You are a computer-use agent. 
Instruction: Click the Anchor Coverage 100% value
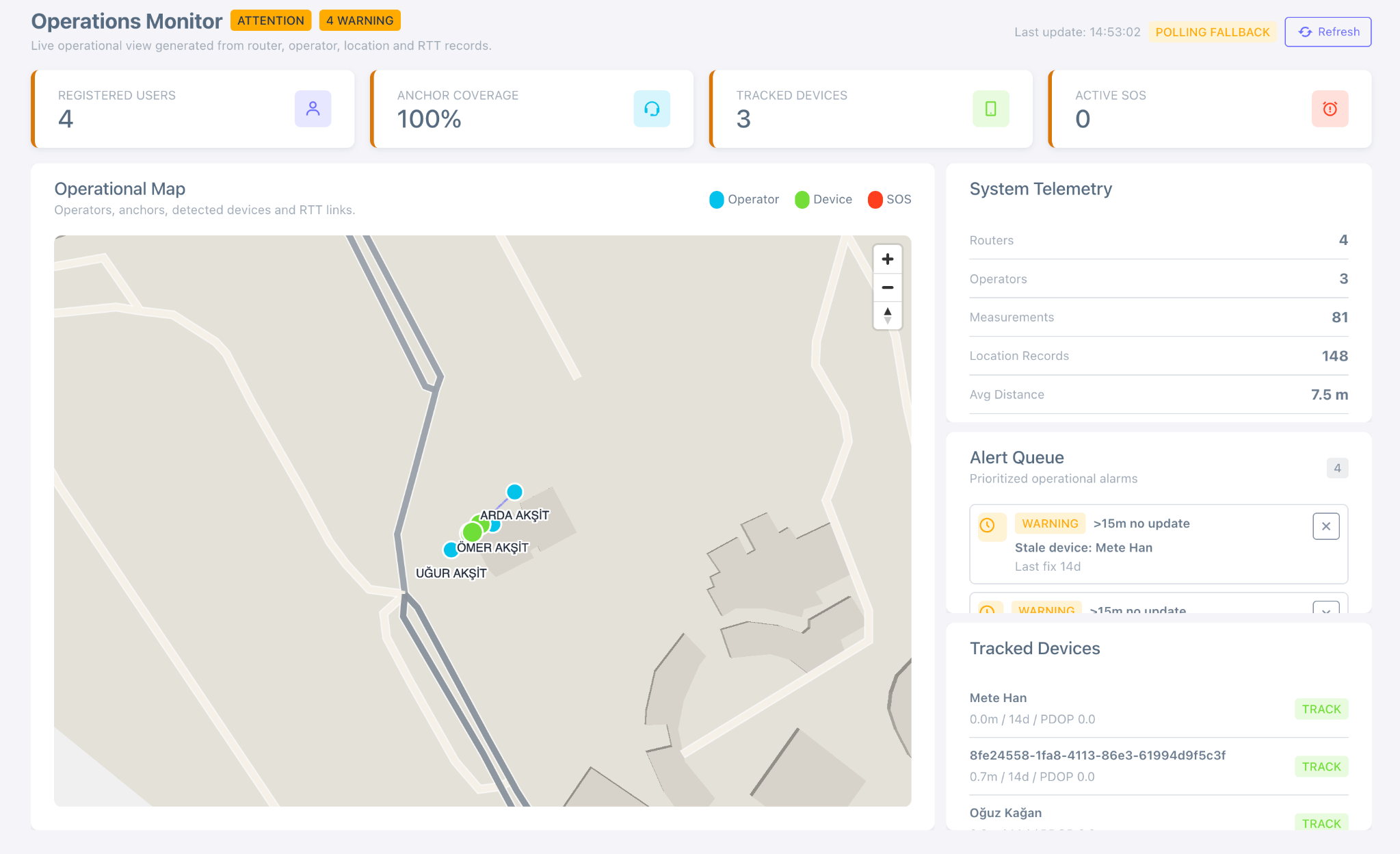[430, 119]
